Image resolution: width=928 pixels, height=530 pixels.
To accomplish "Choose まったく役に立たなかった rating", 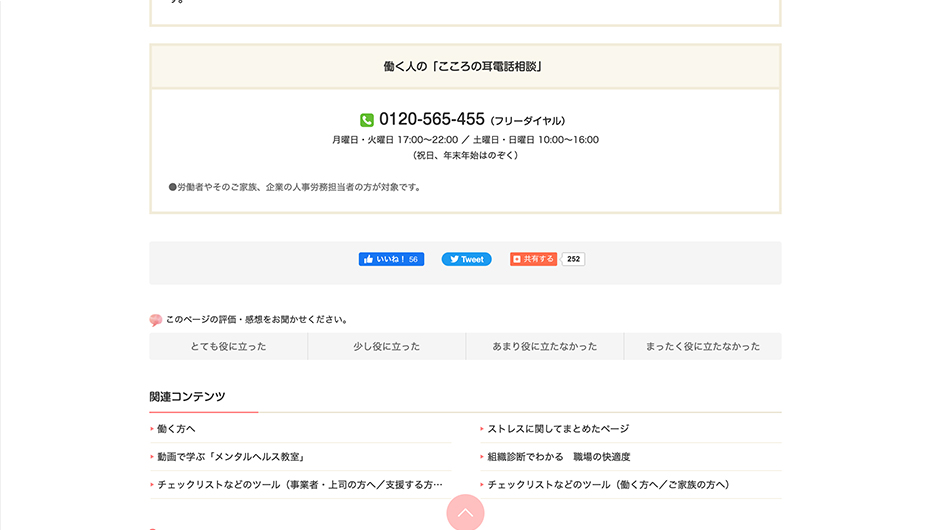I will point(702,347).
